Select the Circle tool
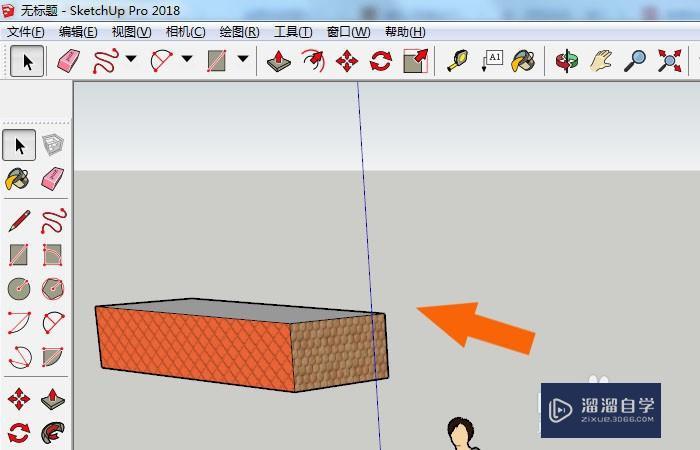The height and width of the screenshot is (450, 700). pyautogui.click(x=19, y=289)
